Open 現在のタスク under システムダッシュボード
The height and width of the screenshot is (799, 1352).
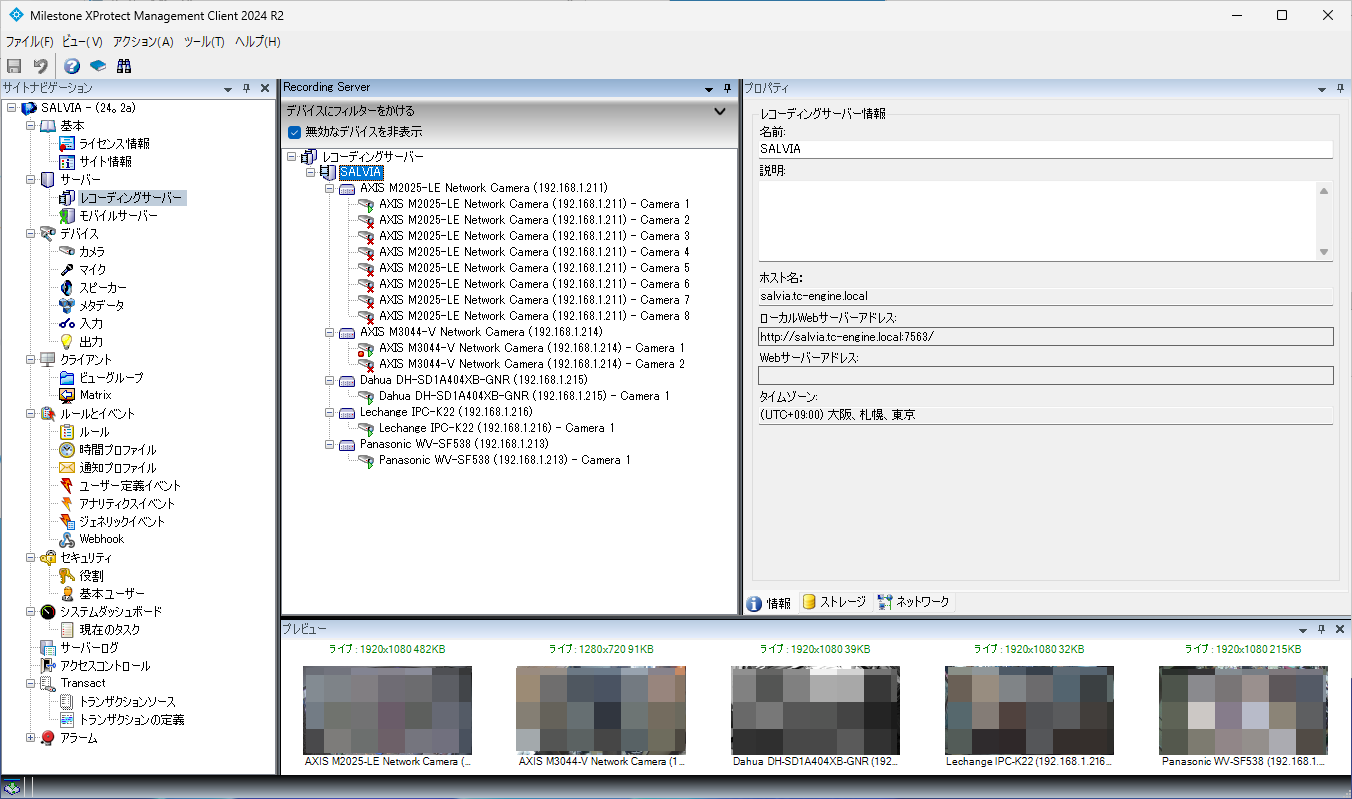pyautogui.click(x=110, y=630)
